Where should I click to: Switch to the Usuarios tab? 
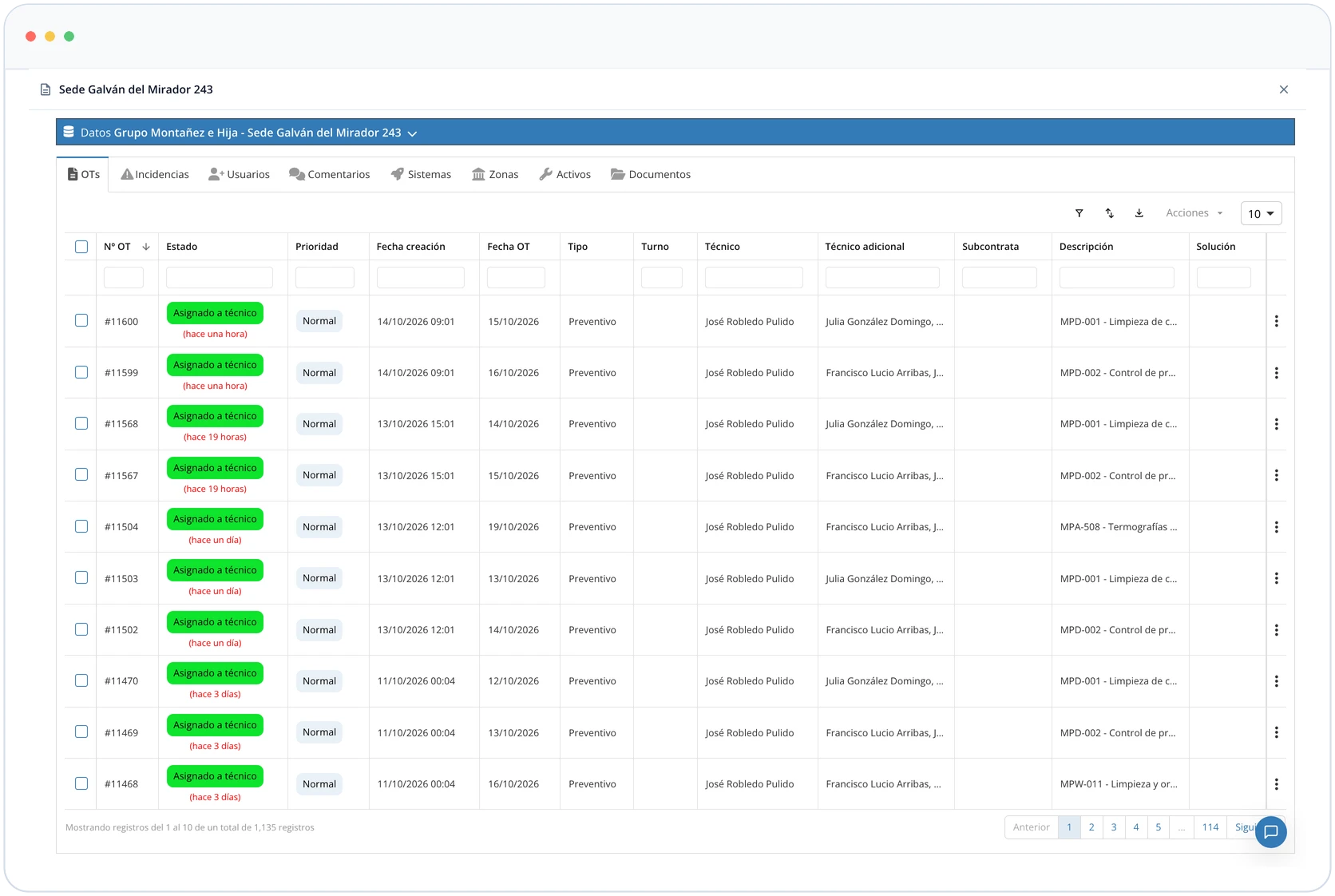click(239, 174)
